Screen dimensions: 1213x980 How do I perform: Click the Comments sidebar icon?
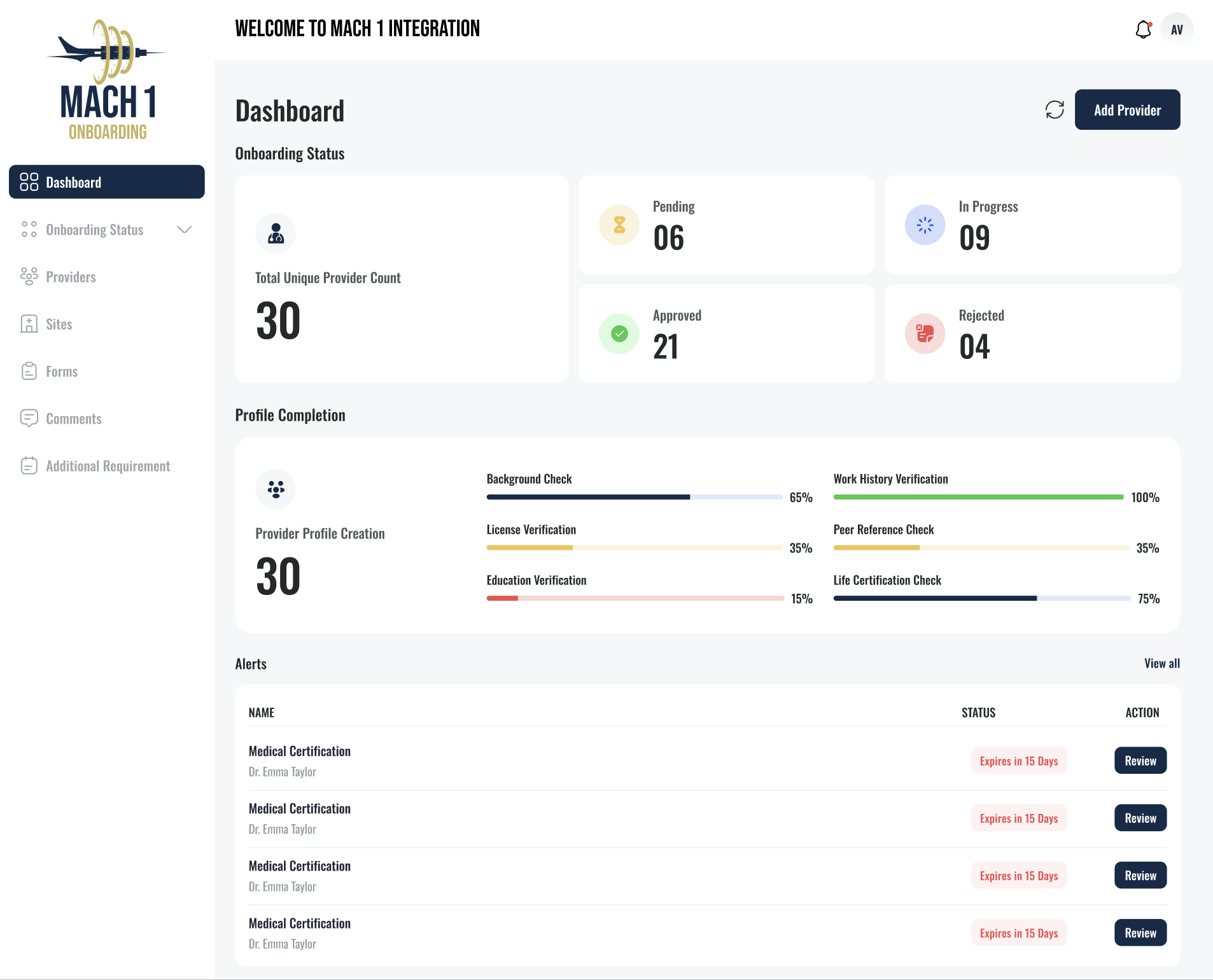tap(29, 418)
